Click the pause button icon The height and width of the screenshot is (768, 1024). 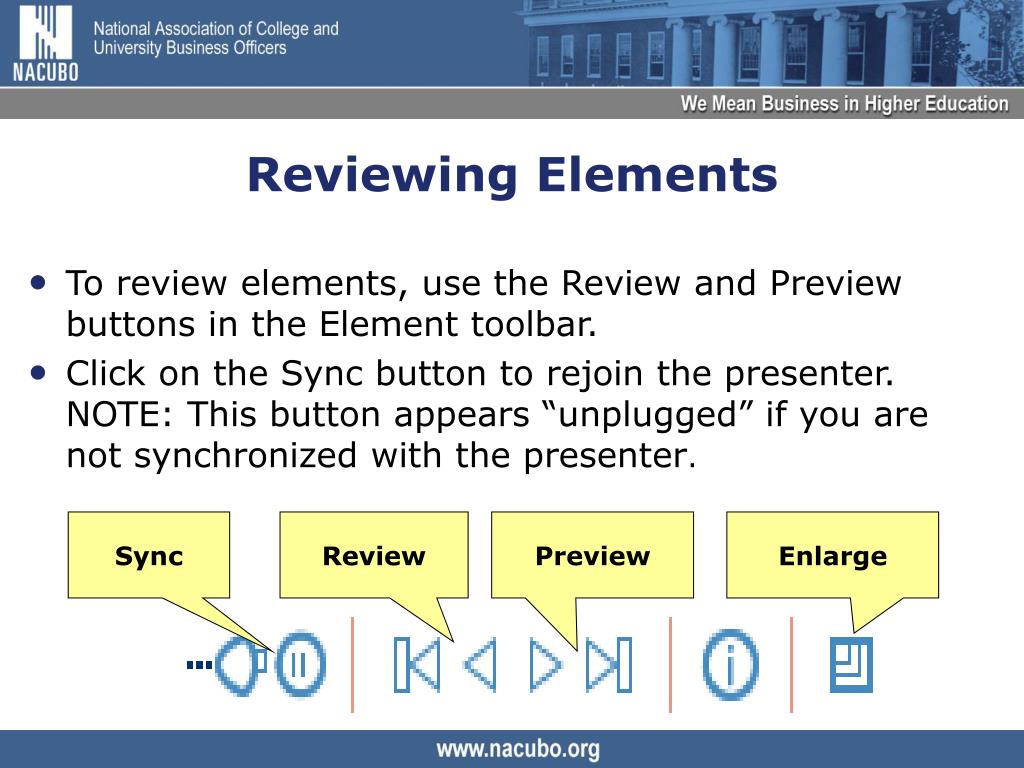300,665
